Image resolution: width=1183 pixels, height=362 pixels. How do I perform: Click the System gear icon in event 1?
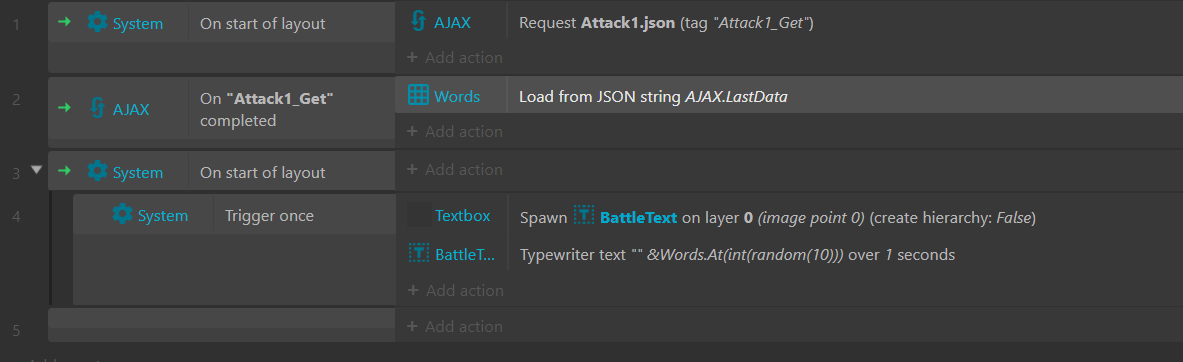coord(97,23)
